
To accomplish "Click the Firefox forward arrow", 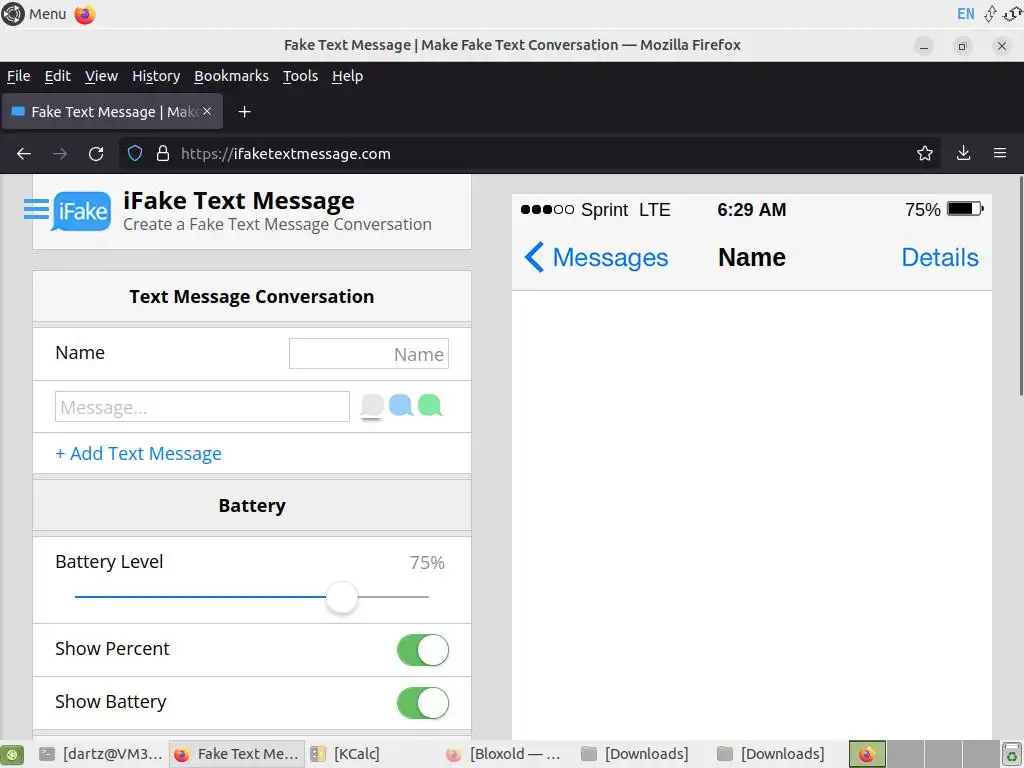I will click(x=60, y=153).
